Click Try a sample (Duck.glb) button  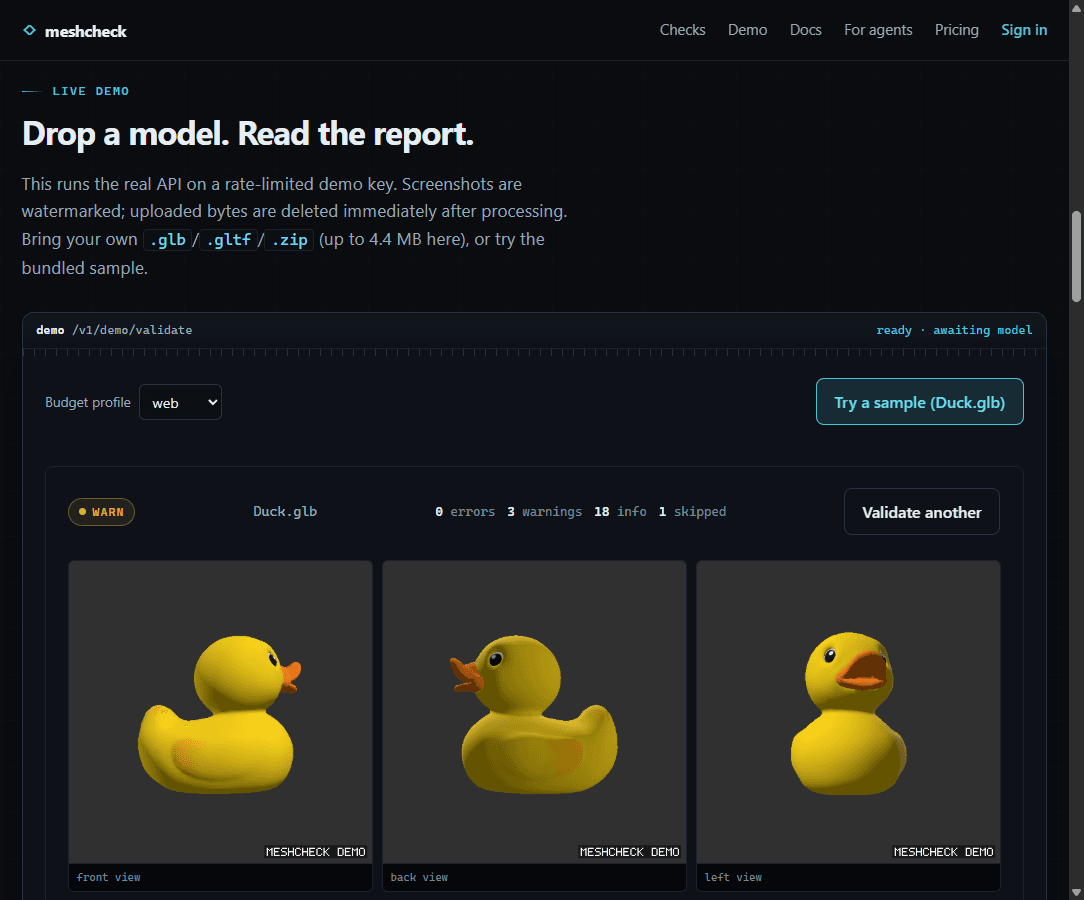[x=919, y=402]
